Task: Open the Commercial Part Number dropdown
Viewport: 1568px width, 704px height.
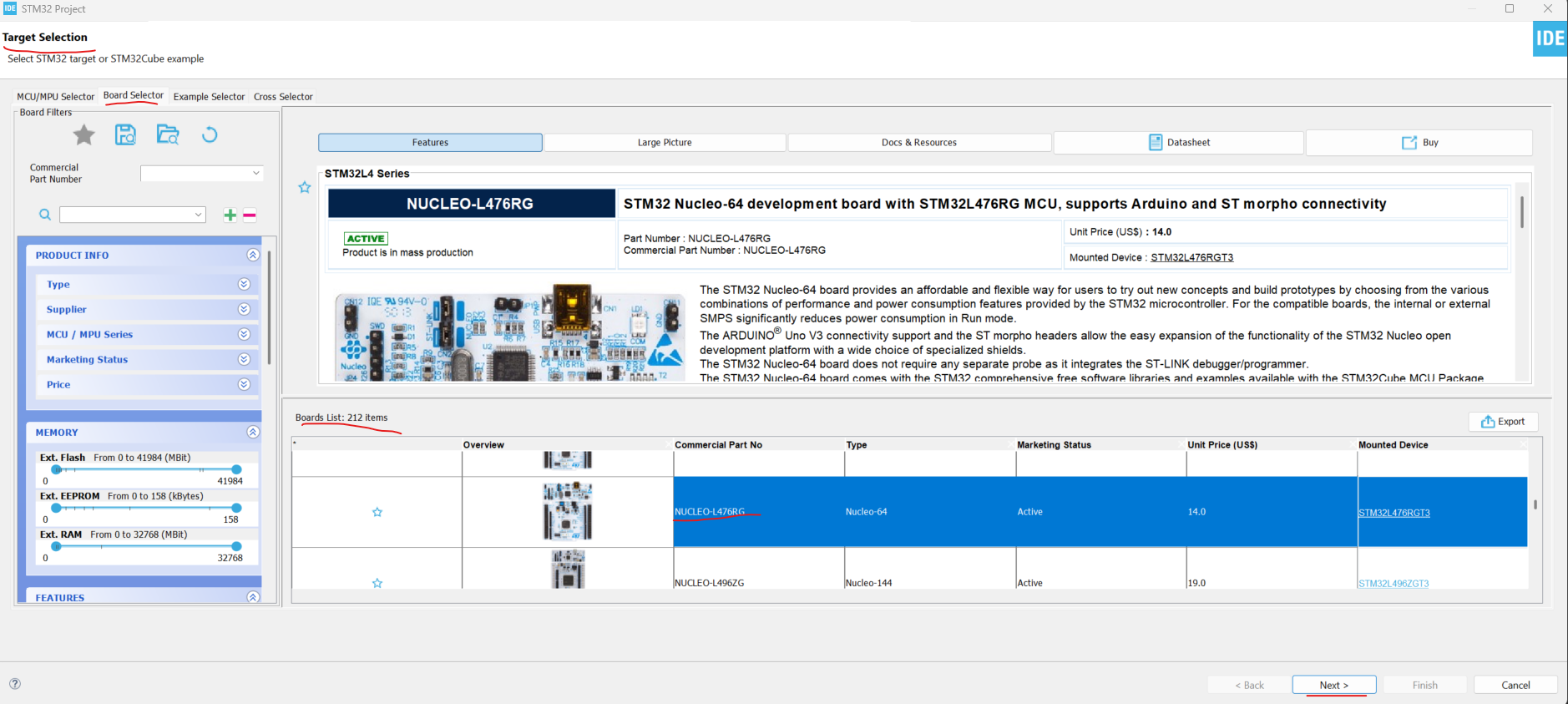Action: tap(202, 173)
